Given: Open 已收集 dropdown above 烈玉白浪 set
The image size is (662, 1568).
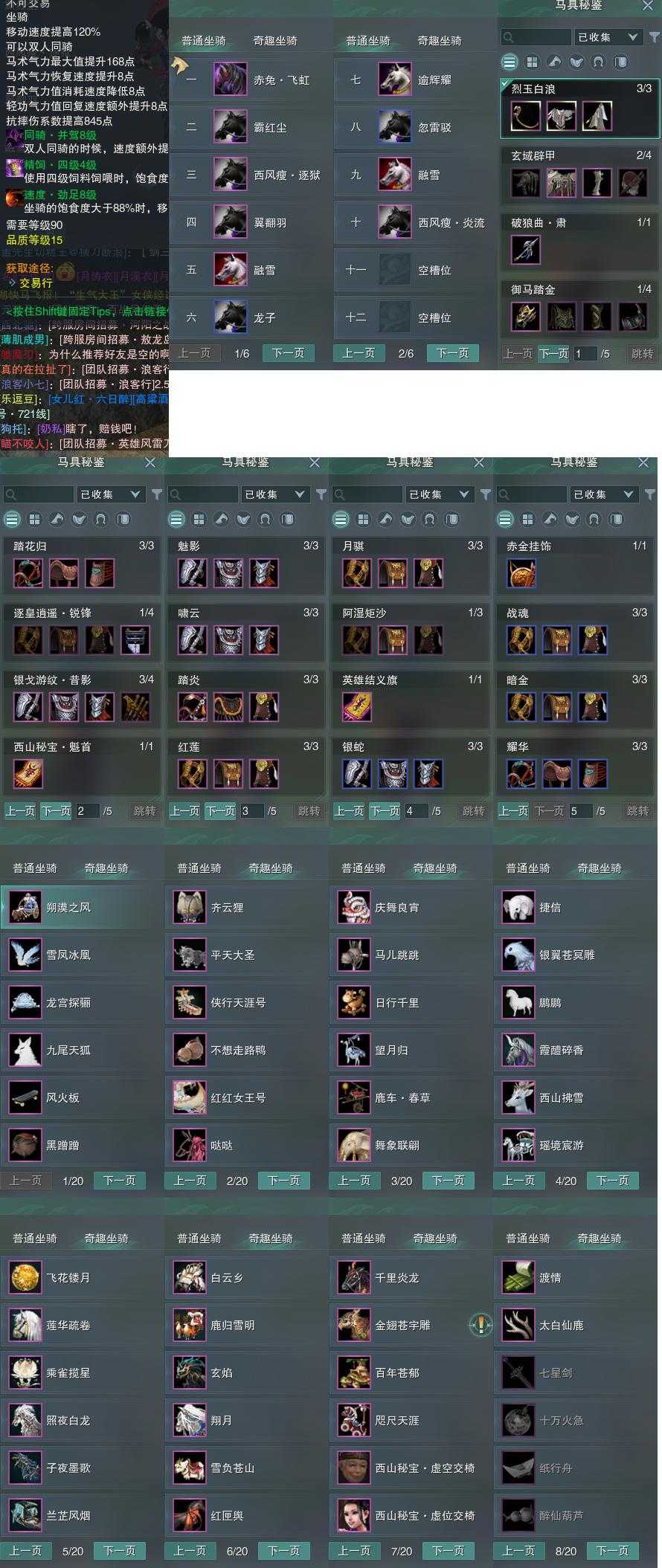Looking at the screenshot, I should tap(608, 37).
